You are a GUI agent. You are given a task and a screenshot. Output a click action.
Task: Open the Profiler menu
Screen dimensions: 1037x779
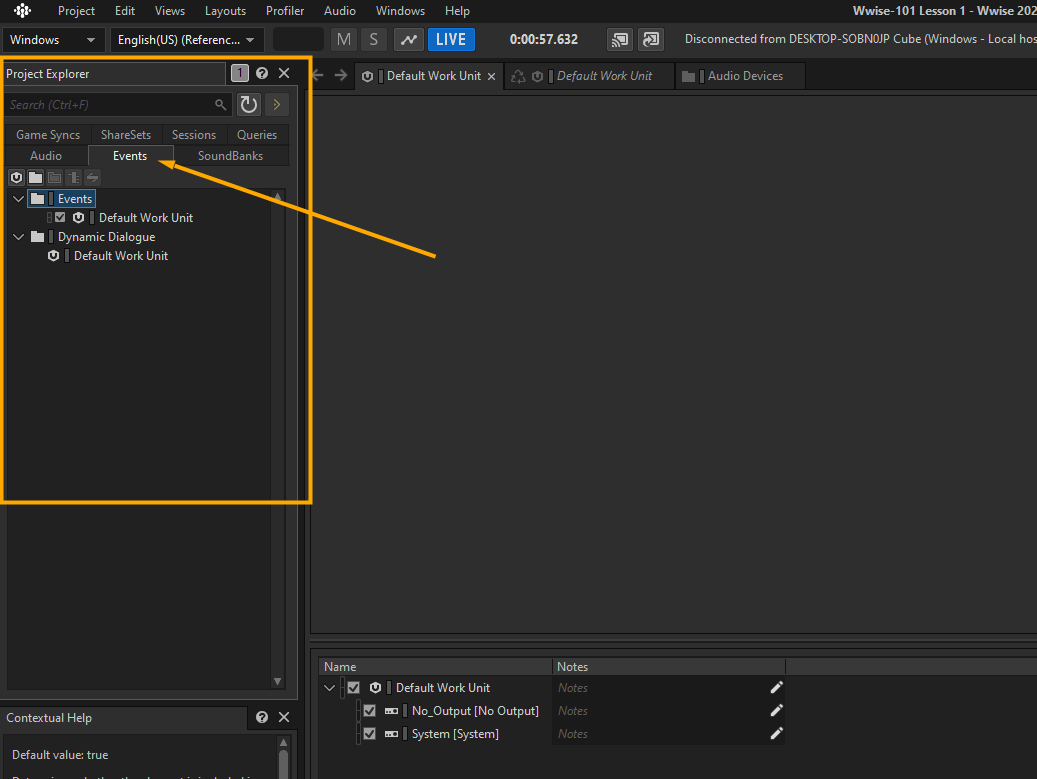[x=284, y=11]
